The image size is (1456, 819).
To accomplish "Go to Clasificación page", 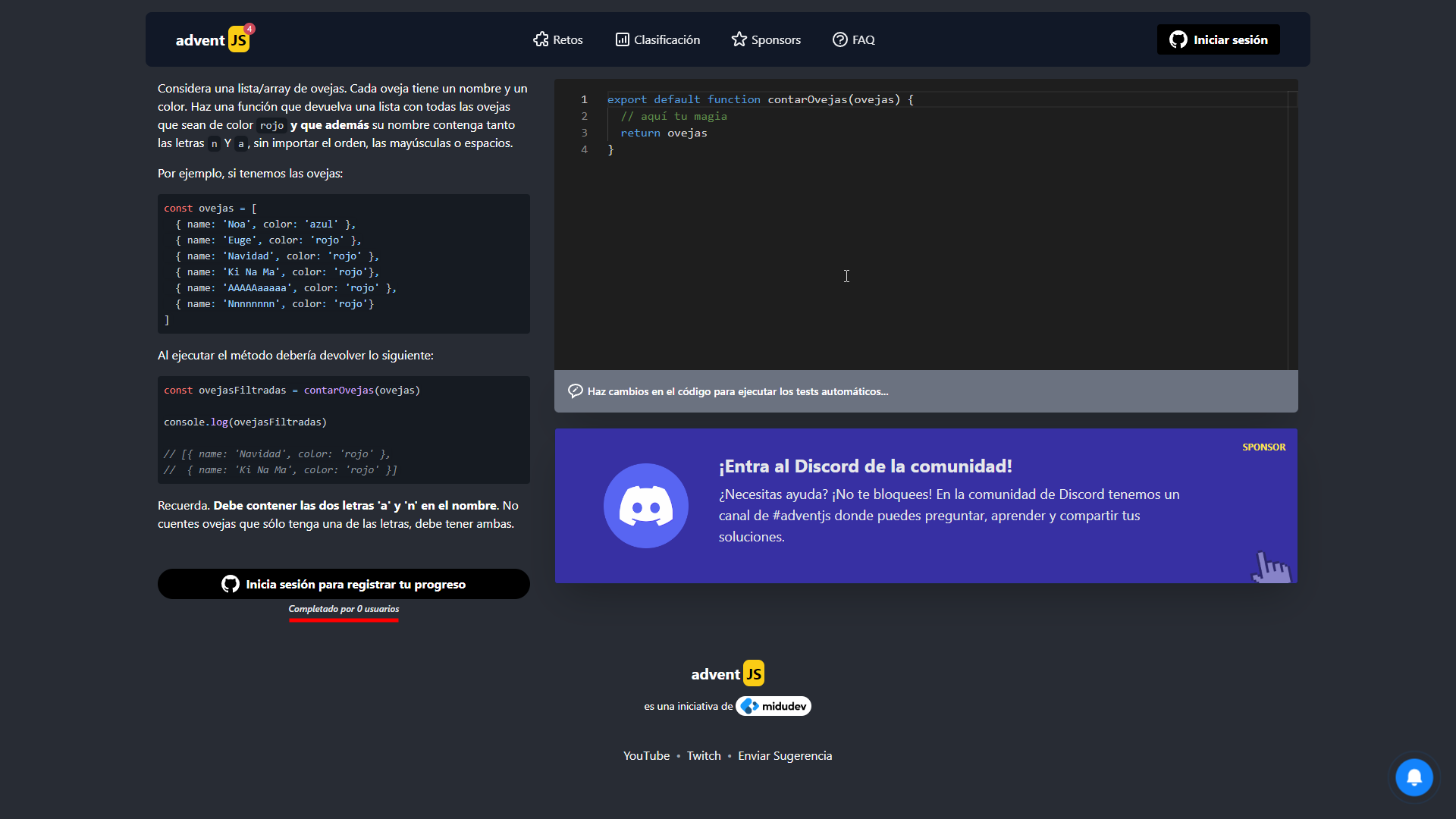I will (x=667, y=39).
